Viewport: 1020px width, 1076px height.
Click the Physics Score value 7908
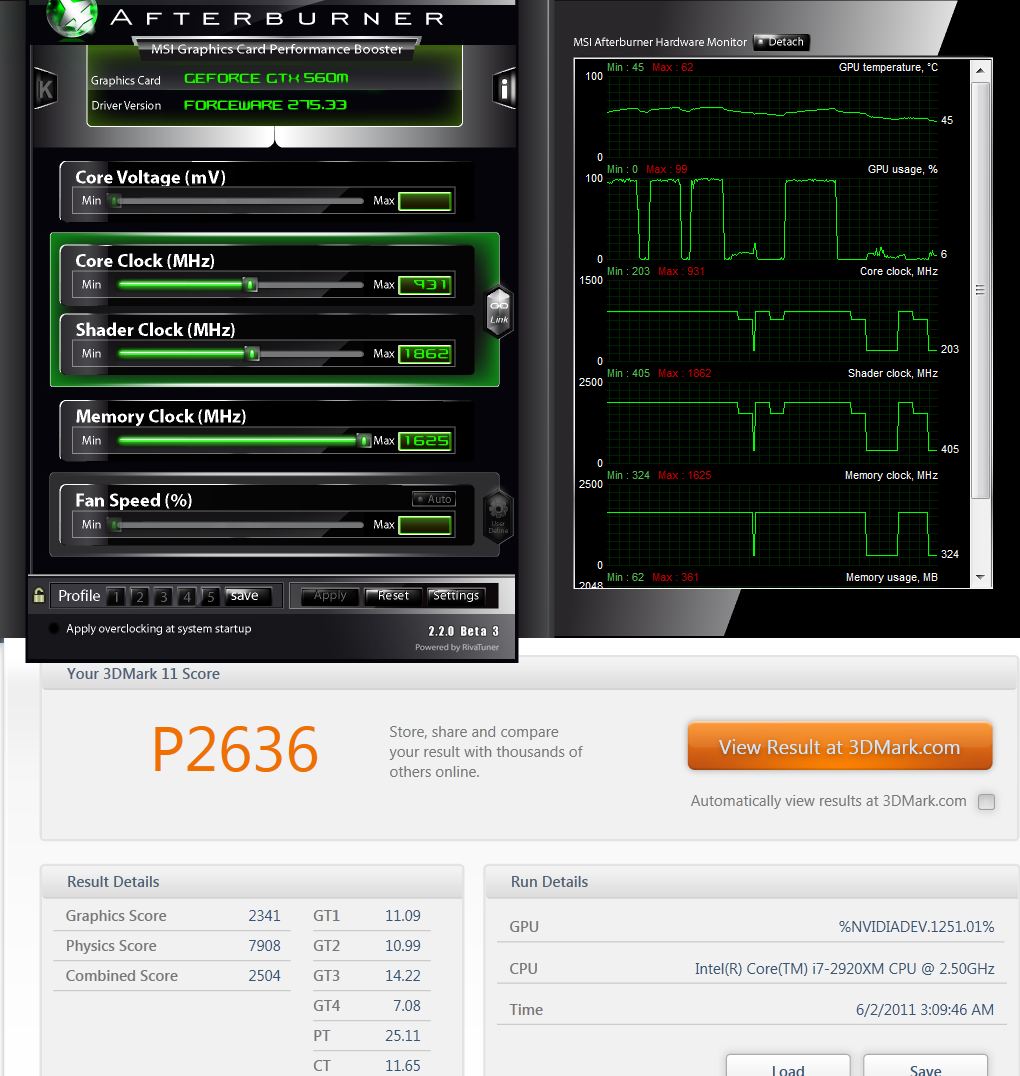pos(264,946)
